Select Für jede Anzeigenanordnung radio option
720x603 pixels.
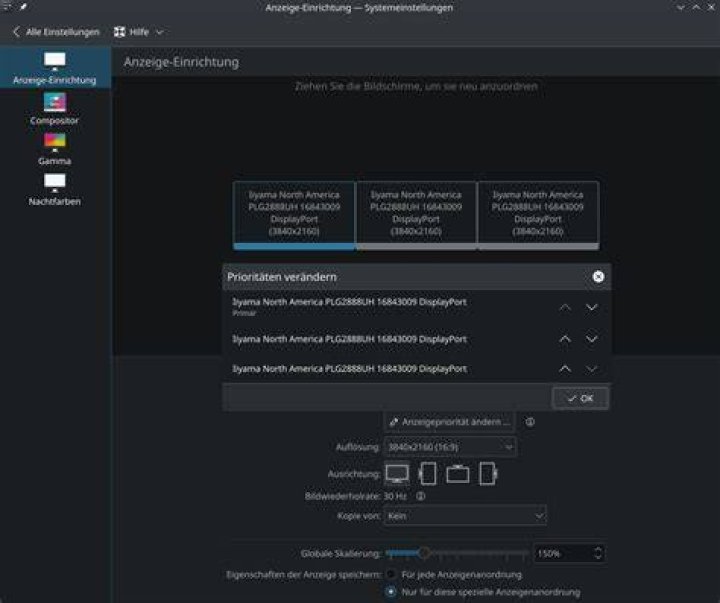(391, 575)
